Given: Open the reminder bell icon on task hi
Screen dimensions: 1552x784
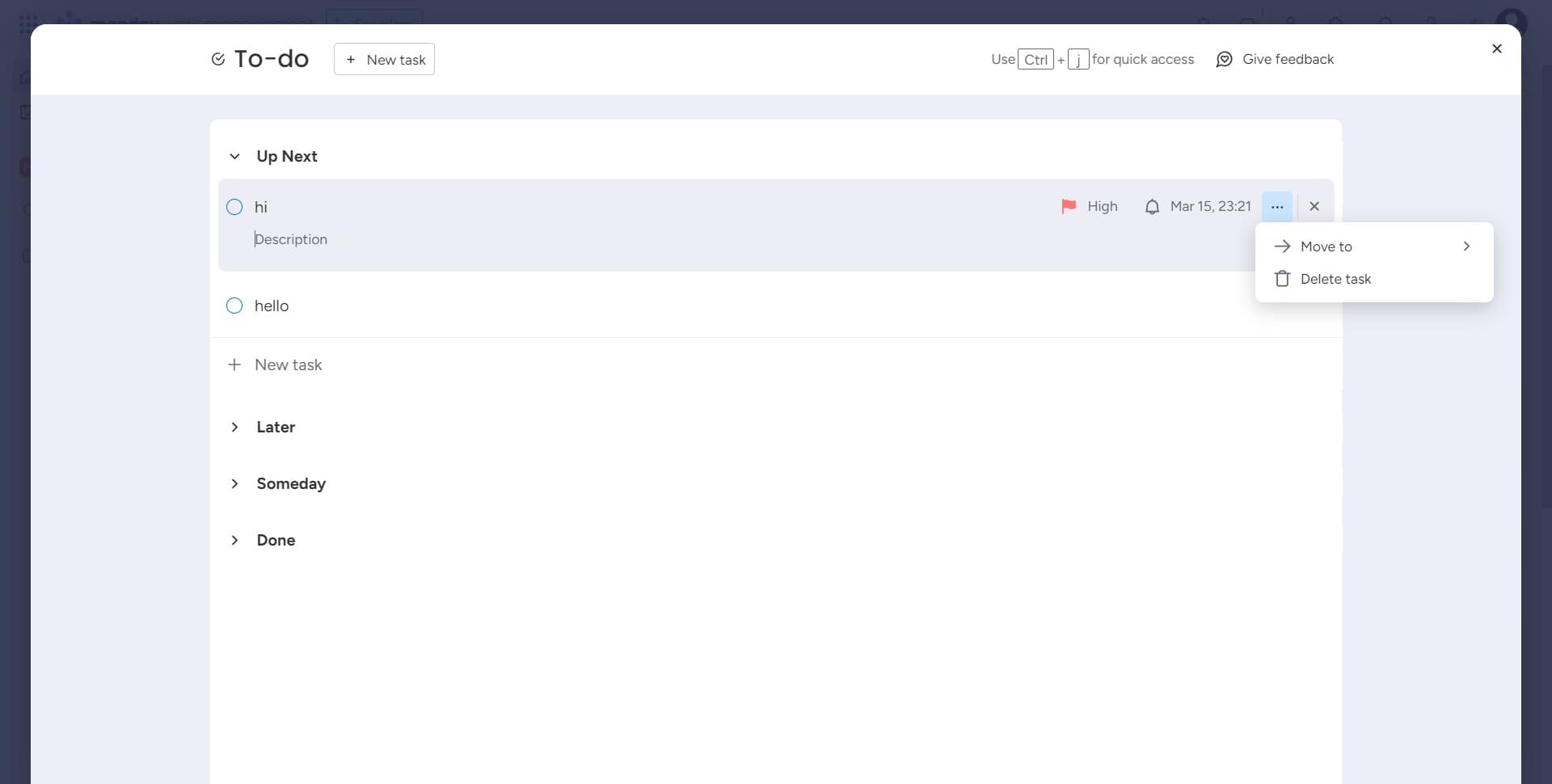Looking at the screenshot, I should click(x=1153, y=206).
